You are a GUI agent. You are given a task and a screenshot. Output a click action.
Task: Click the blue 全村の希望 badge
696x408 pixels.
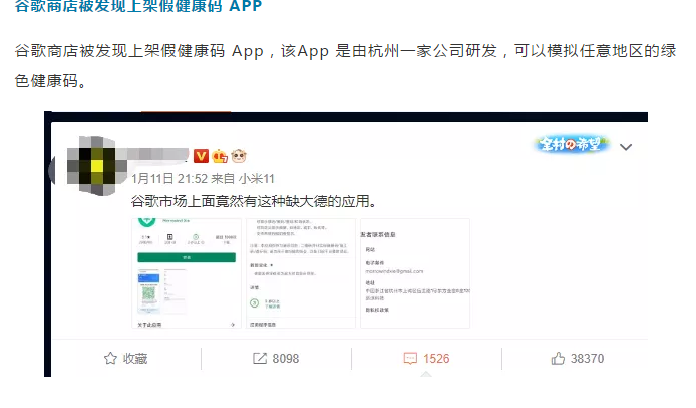pos(571,144)
